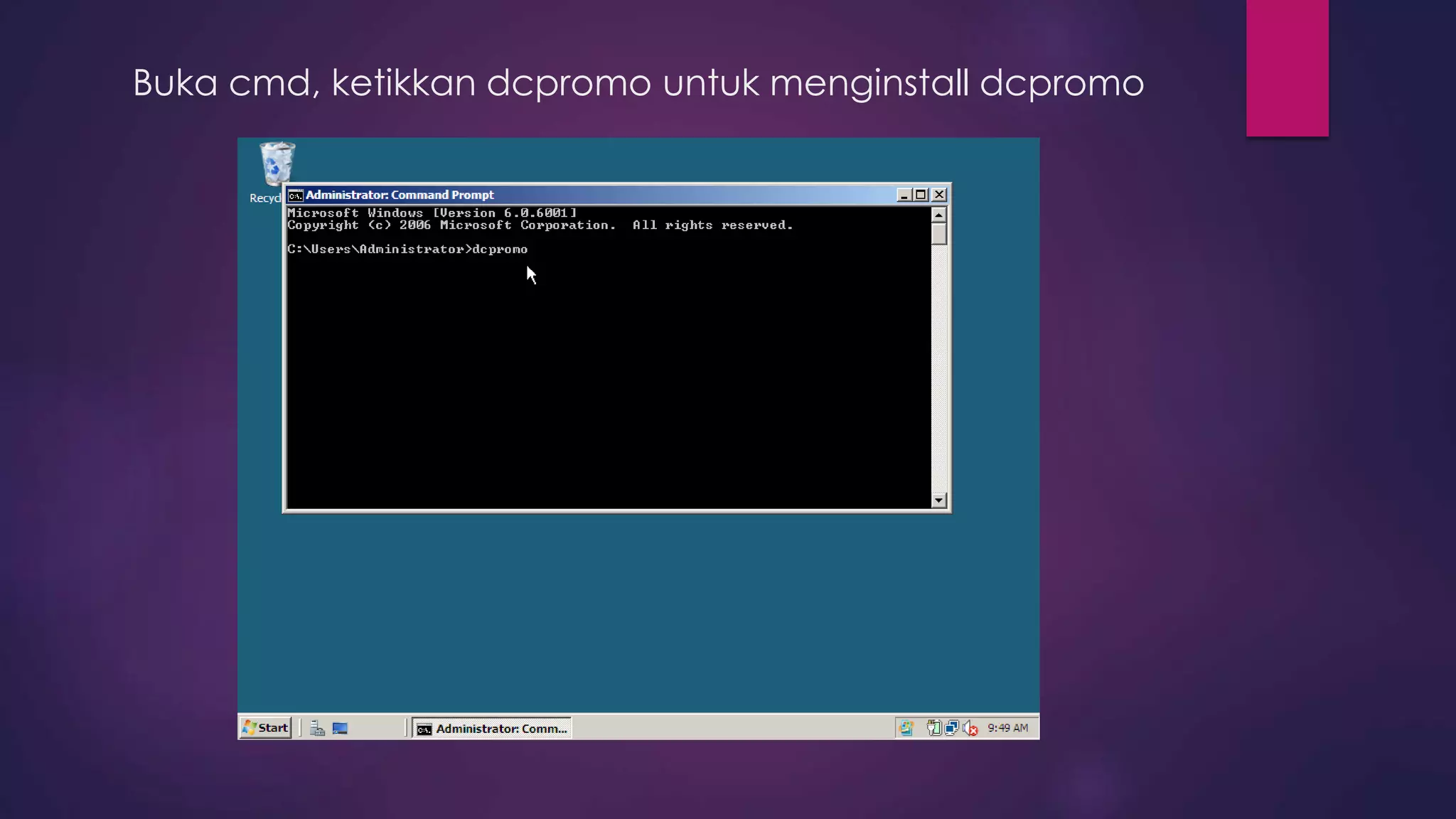The image size is (1456, 819).
Task: Minimize the Command Prompt window
Action: pos(904,195)
